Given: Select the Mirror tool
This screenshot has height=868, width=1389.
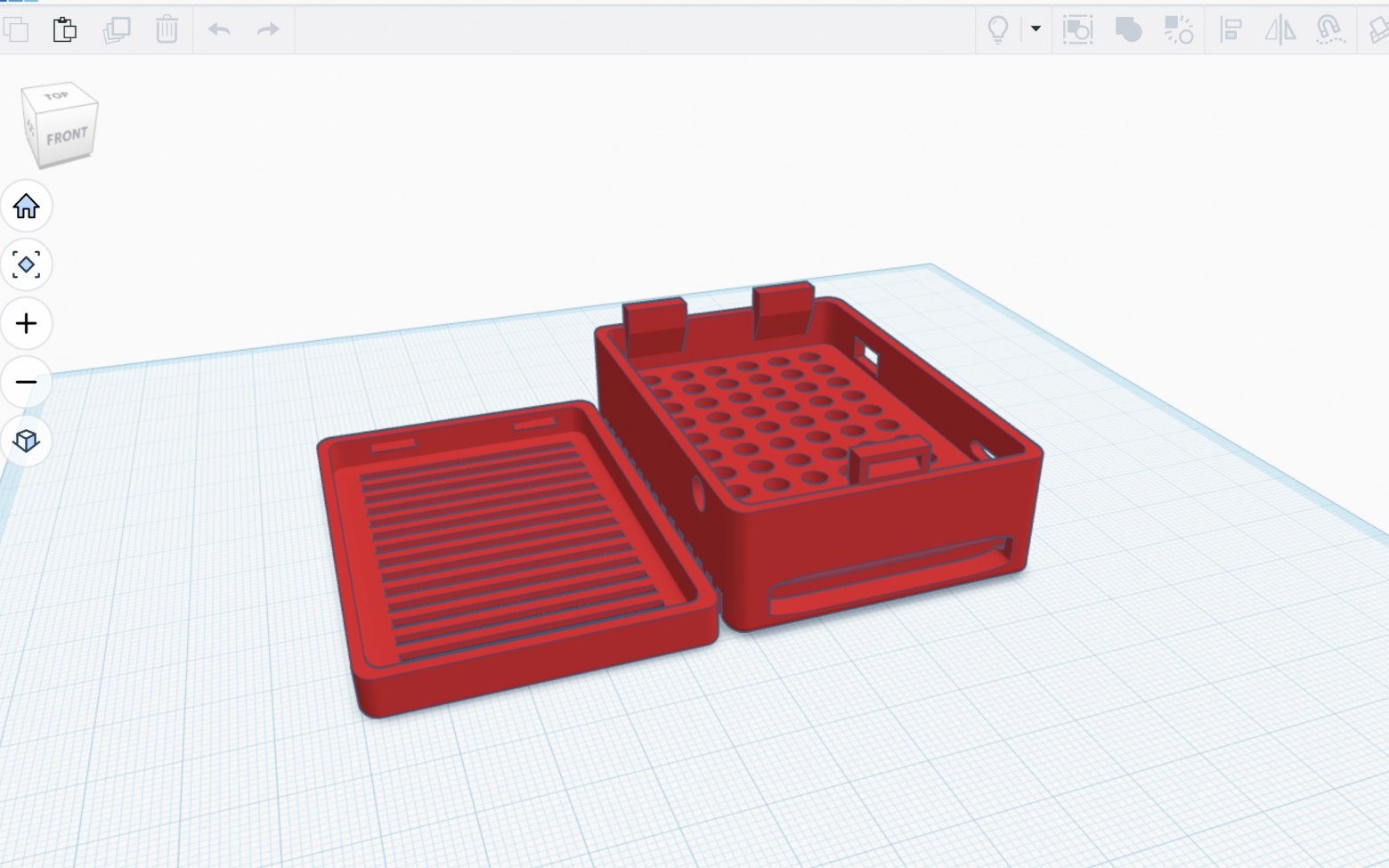Looking at the screenshot, I should coord(1280,29).
